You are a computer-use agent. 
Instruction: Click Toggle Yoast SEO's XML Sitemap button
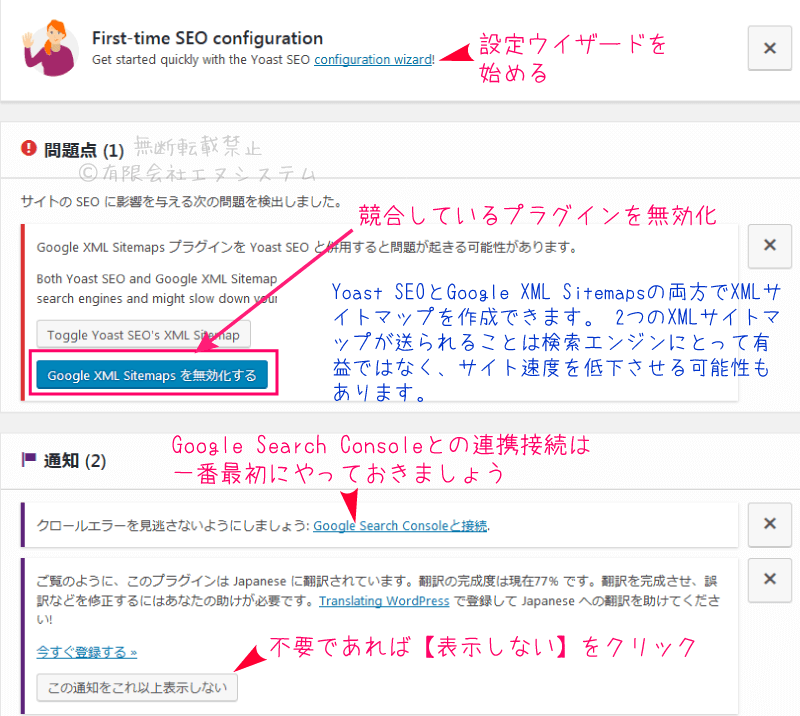click(x=143, y=335)
